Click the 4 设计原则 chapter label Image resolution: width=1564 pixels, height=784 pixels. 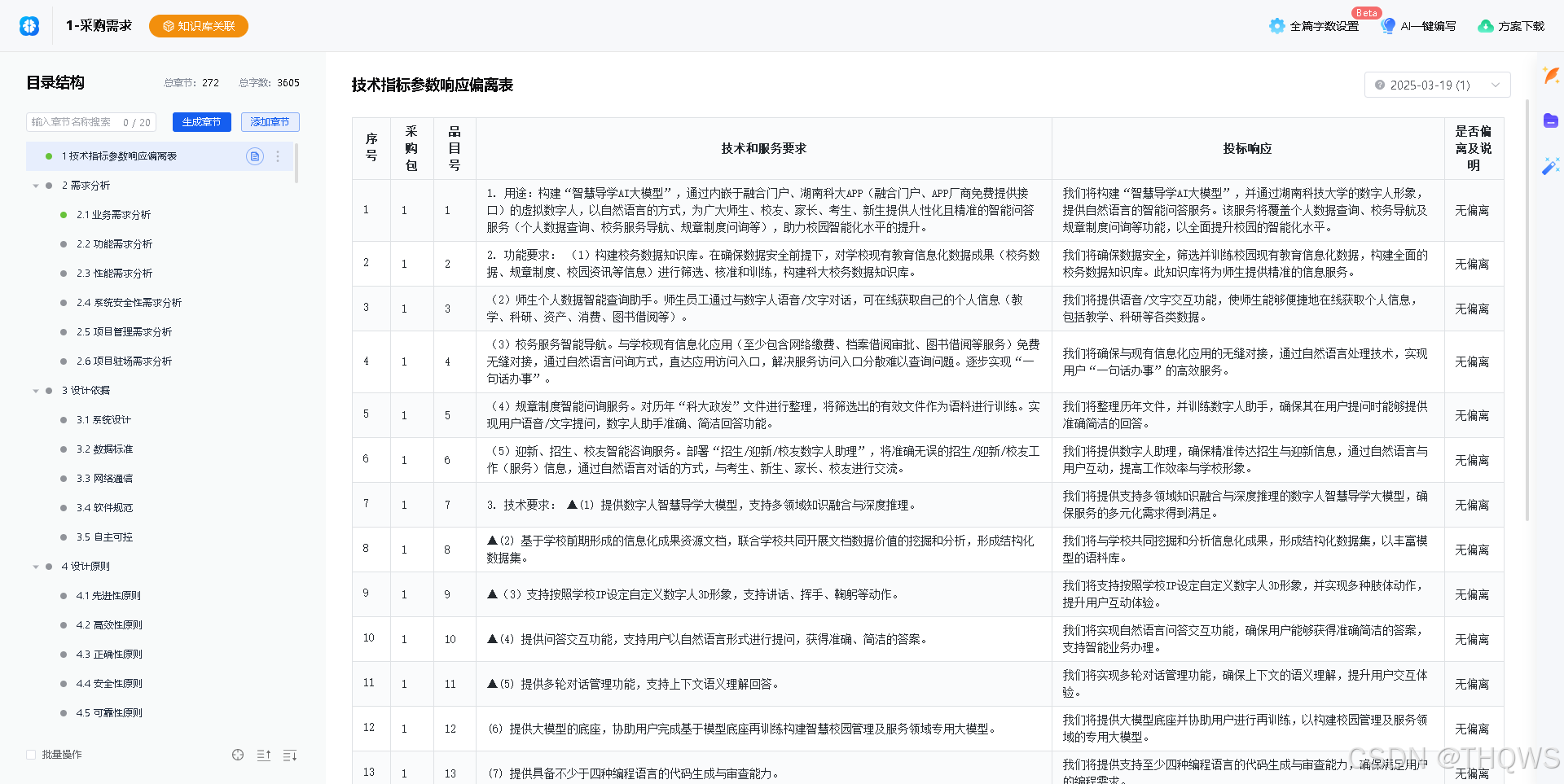tap(86, 567)
